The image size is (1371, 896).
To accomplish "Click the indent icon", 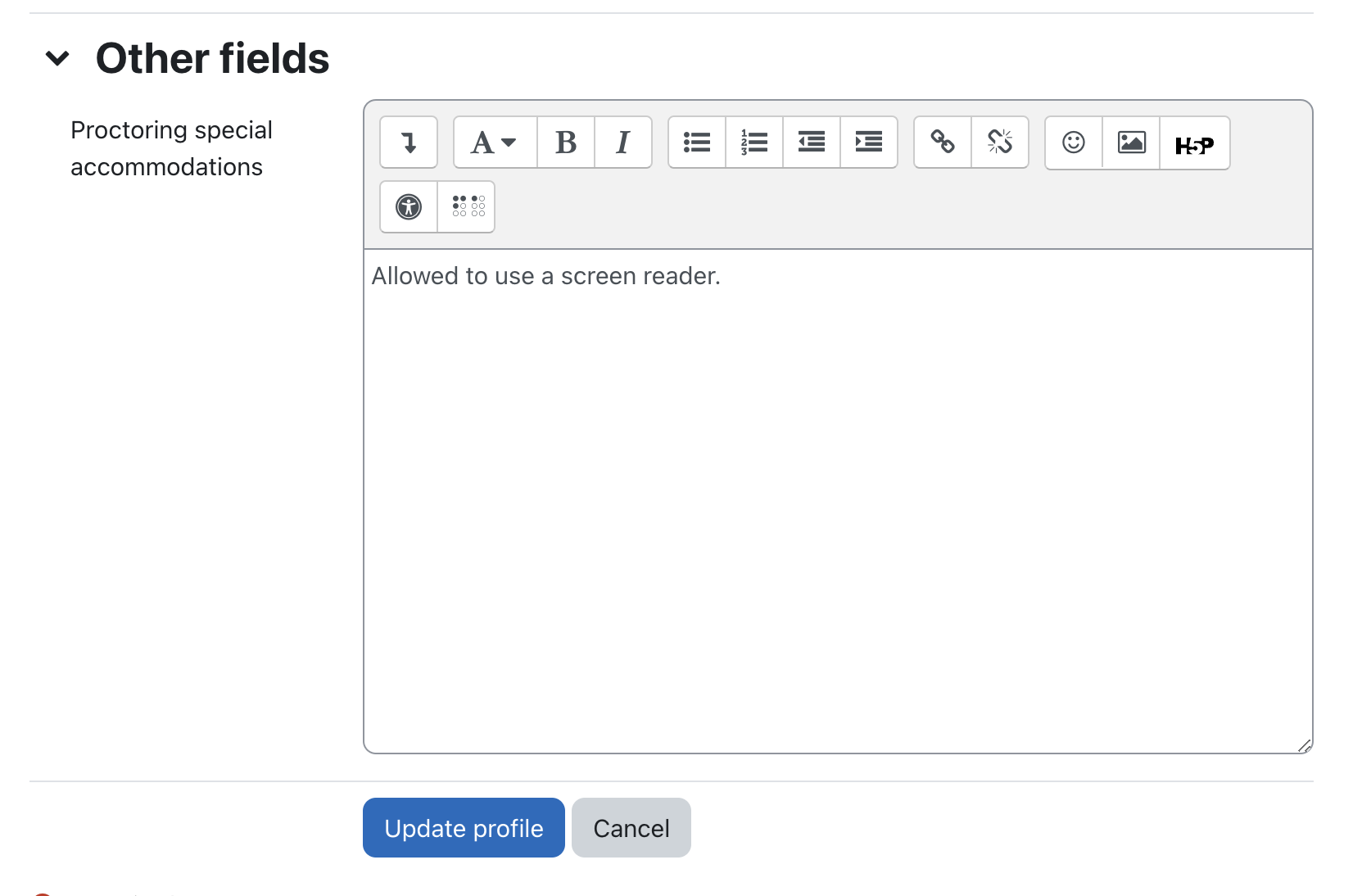I will (869, 143).
